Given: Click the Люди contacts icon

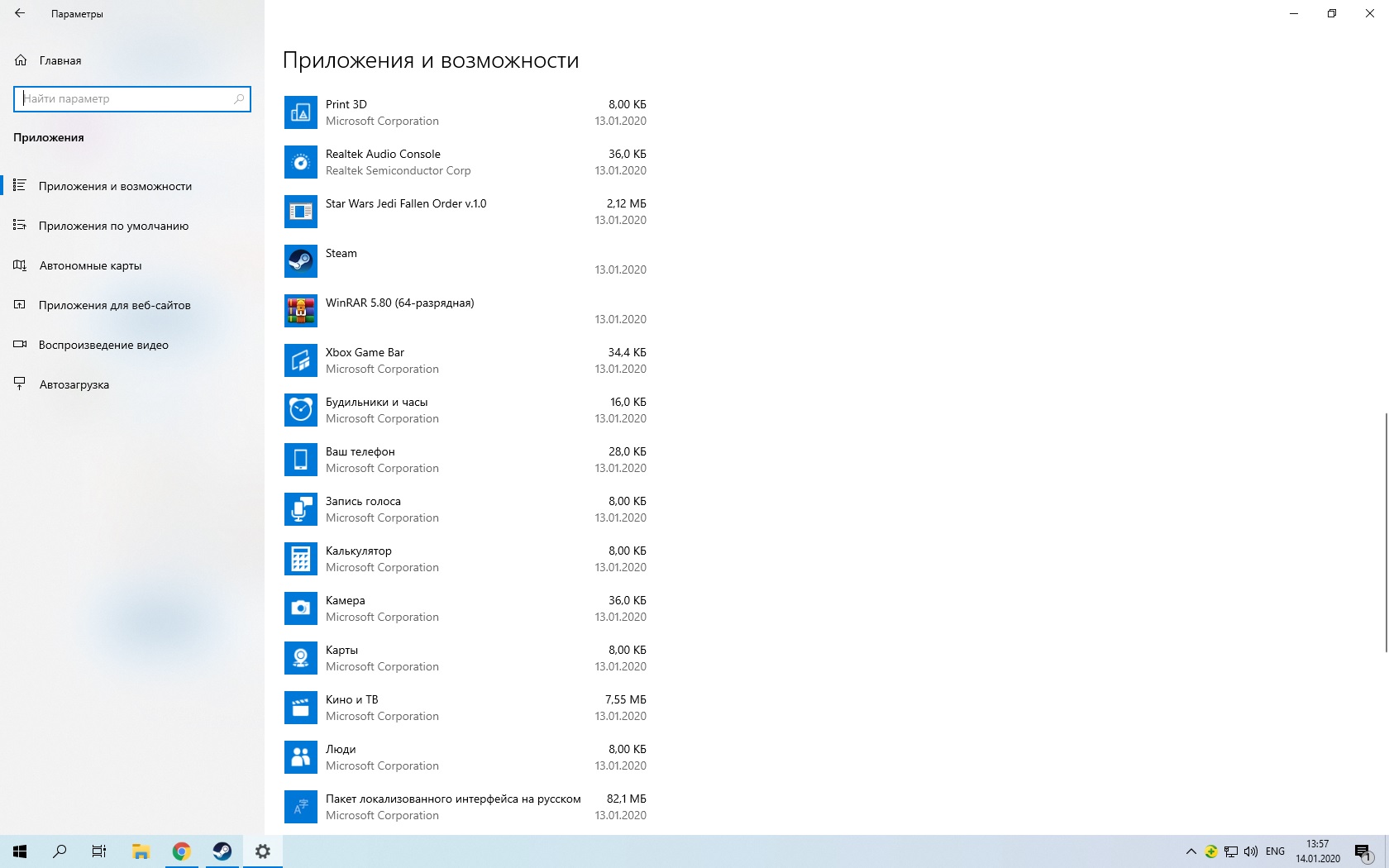Looking at the screenshot, I should (x=301, y=757).
